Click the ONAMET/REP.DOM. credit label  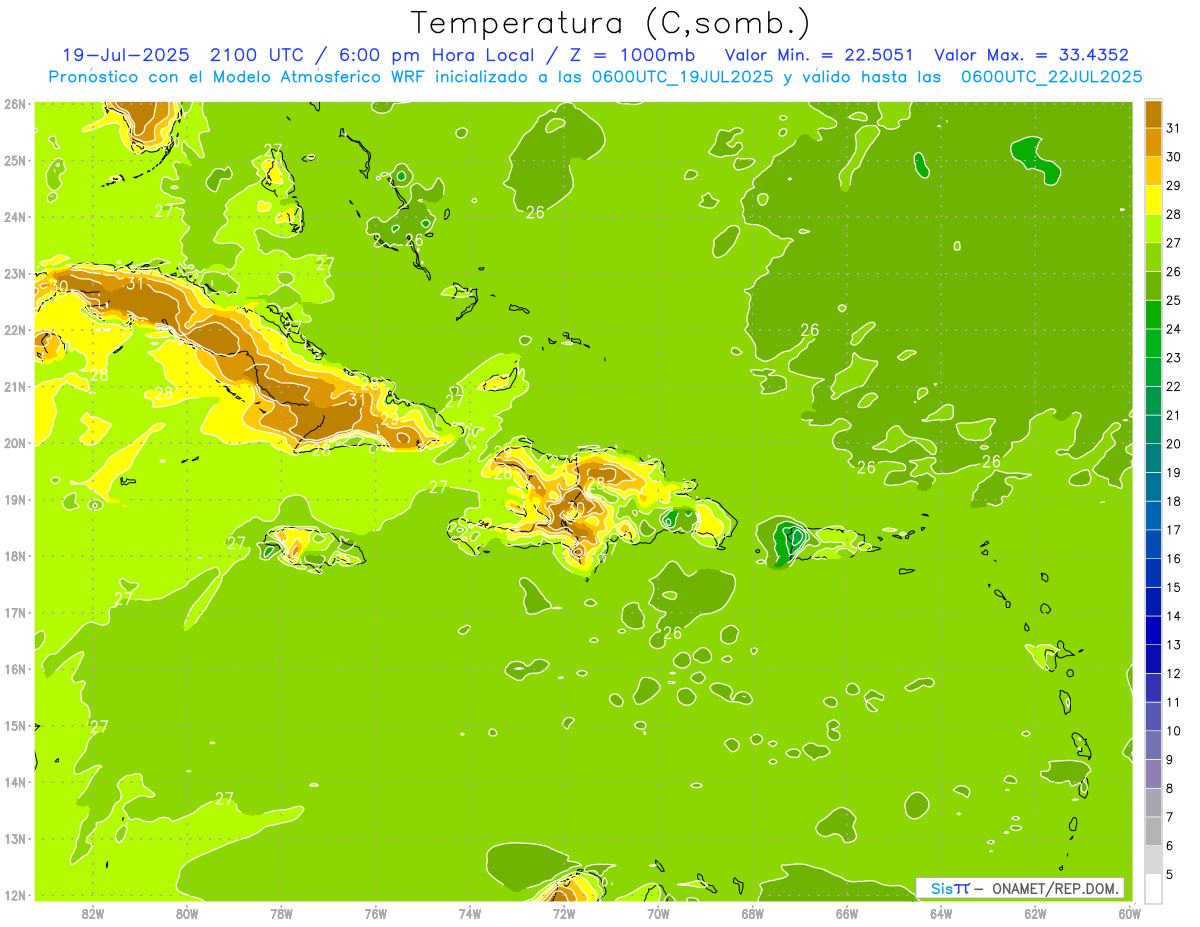(1056, 889)
